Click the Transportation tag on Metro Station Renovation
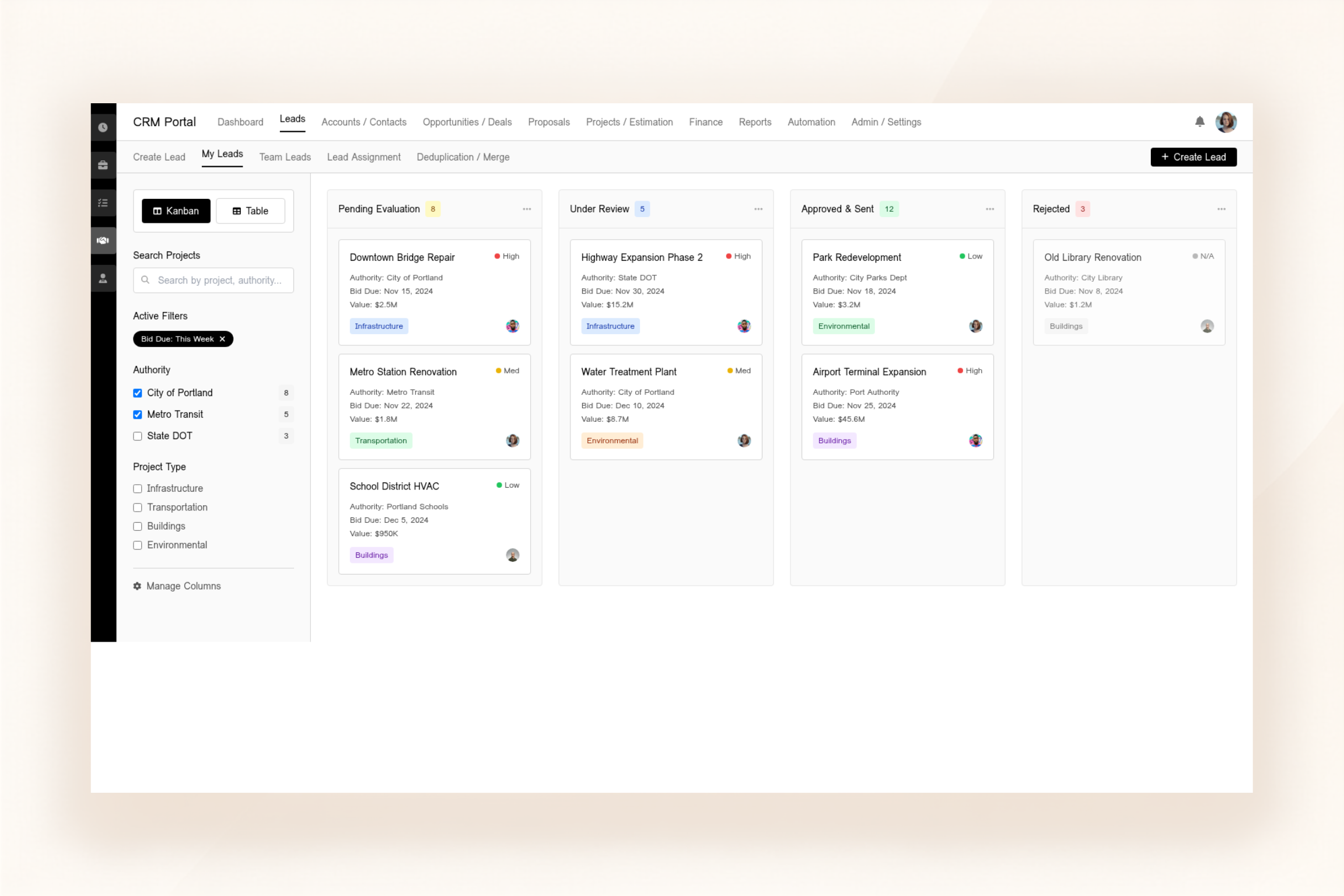Viewport: 1344px width, 896px height. pyautogui.click(x=381, y=440)
